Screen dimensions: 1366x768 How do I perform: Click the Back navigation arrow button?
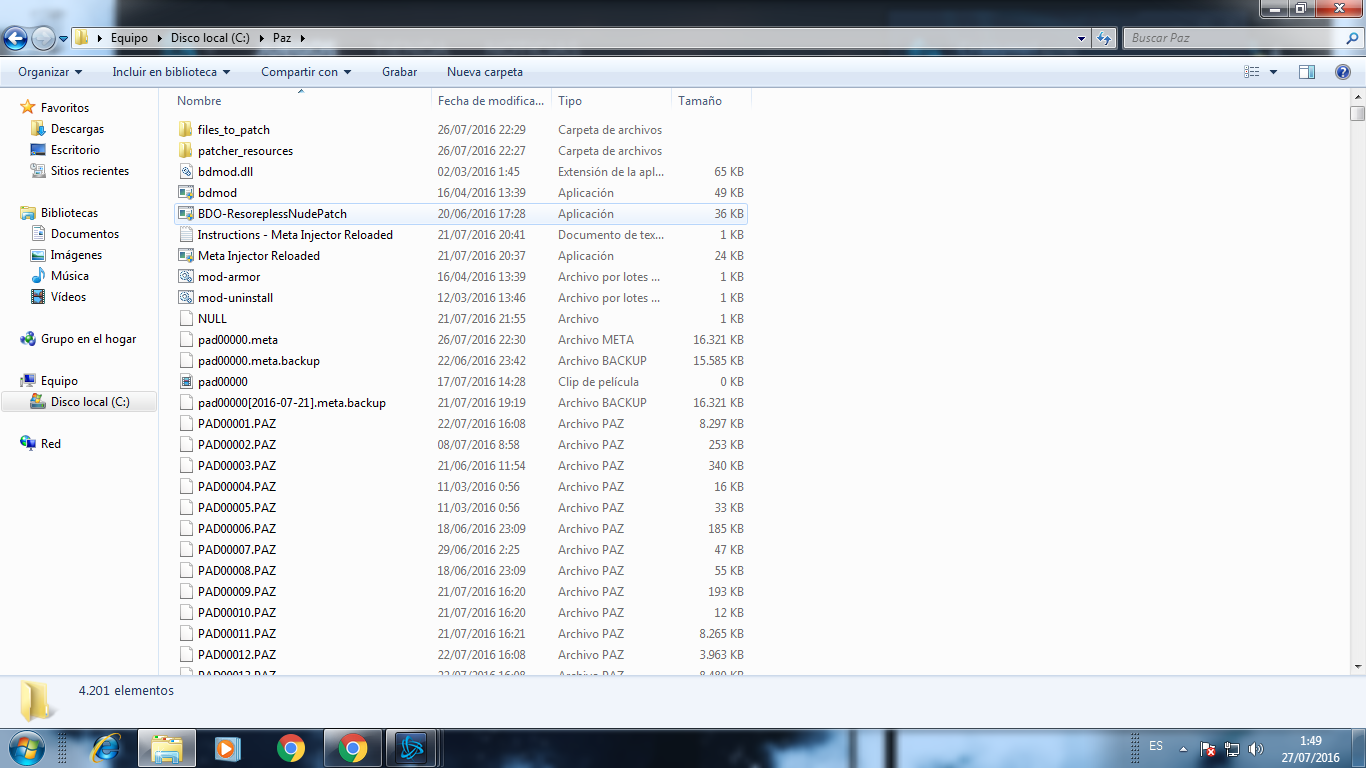pyautogui.click(x=16, y=39)
